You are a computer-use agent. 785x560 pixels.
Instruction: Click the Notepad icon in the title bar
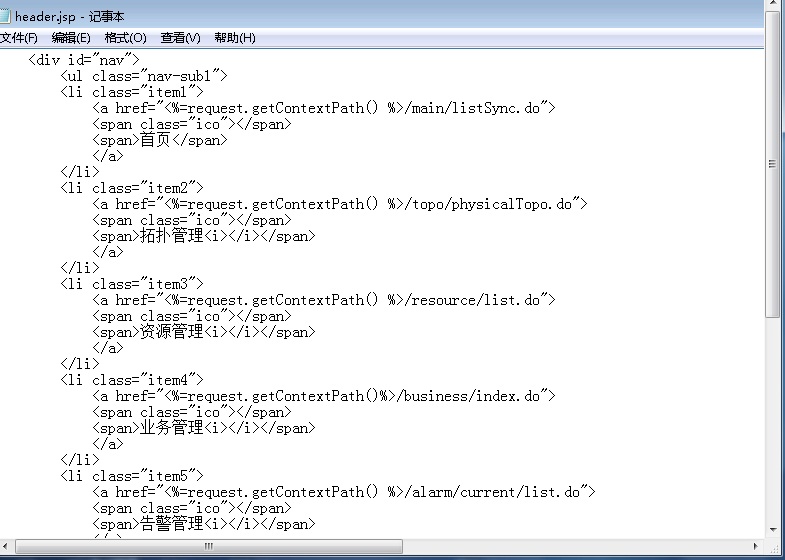[x=6, y=16]
